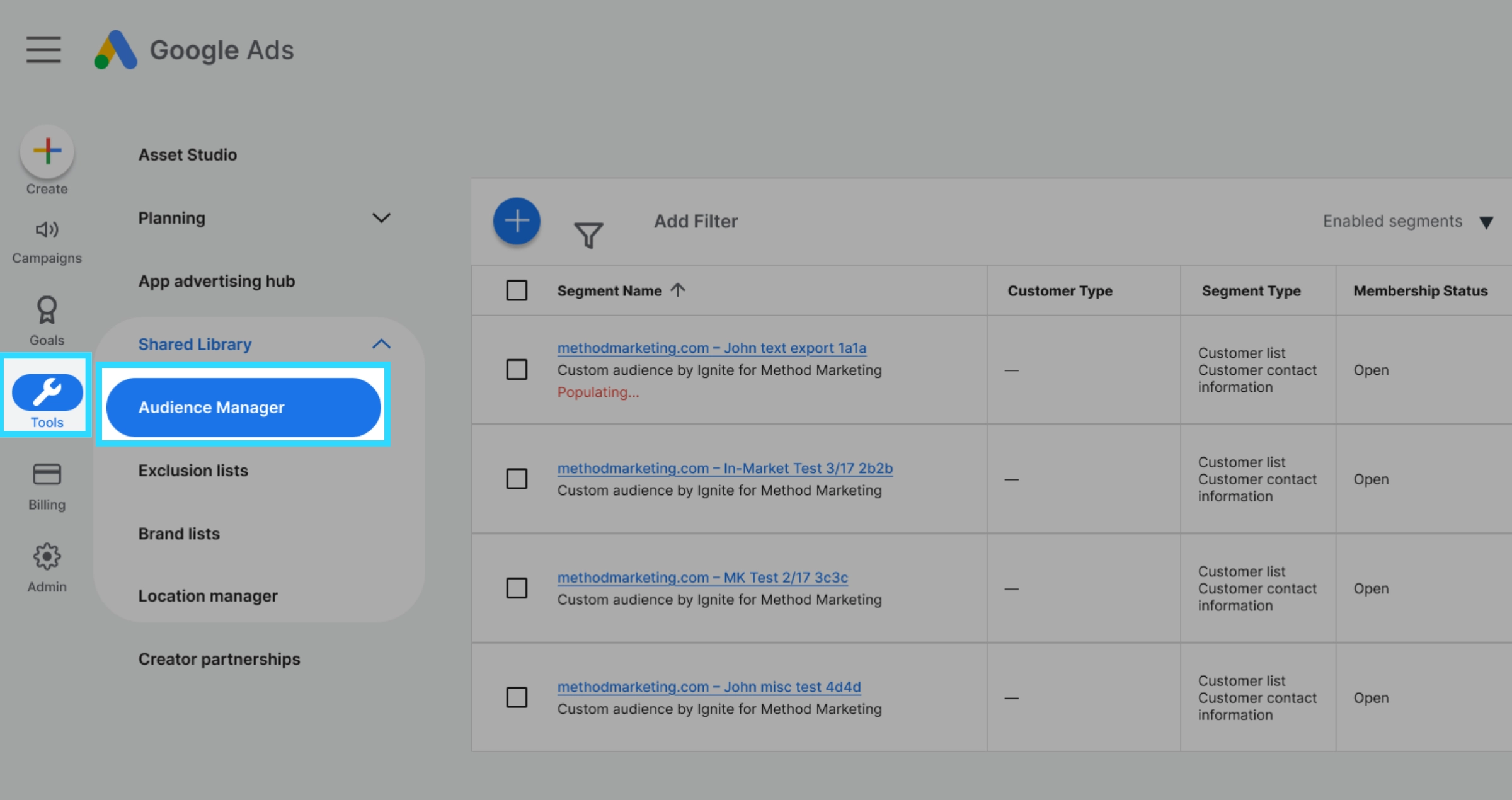1512x800 pixels.
Task: Open the hamburger main menu
Action: 43,50
